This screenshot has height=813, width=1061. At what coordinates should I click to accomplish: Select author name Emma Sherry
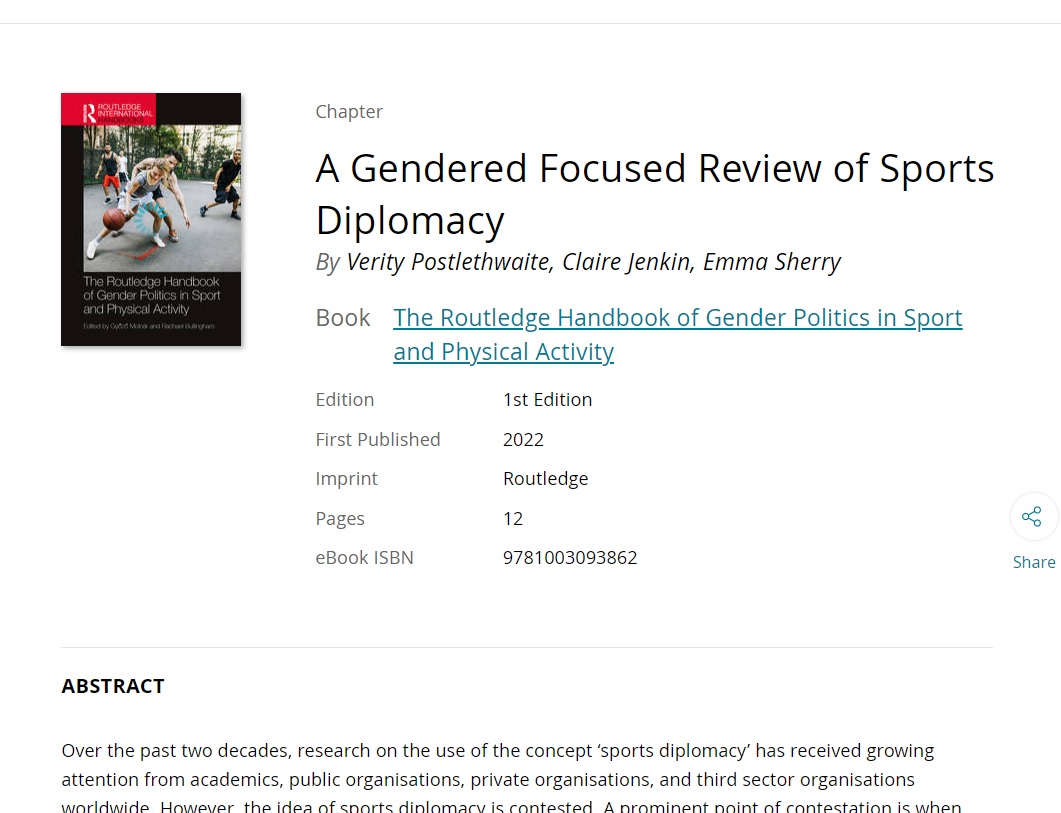(771, 262)
